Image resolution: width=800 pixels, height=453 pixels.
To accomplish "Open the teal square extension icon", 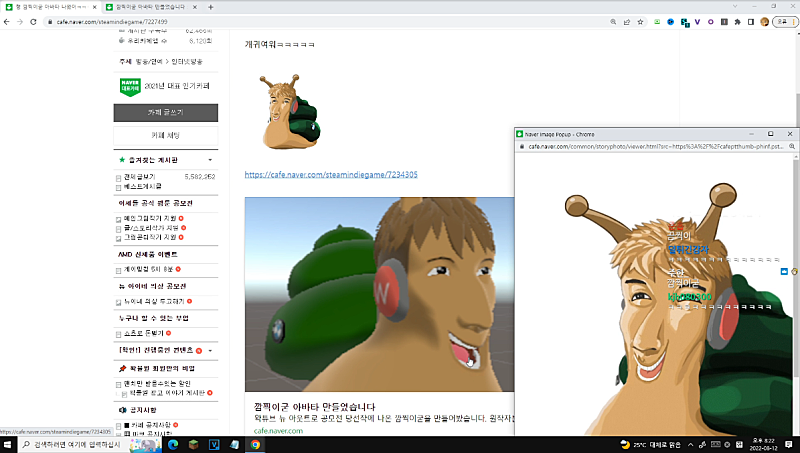I will pyautogui.click(x=685, y=22).
